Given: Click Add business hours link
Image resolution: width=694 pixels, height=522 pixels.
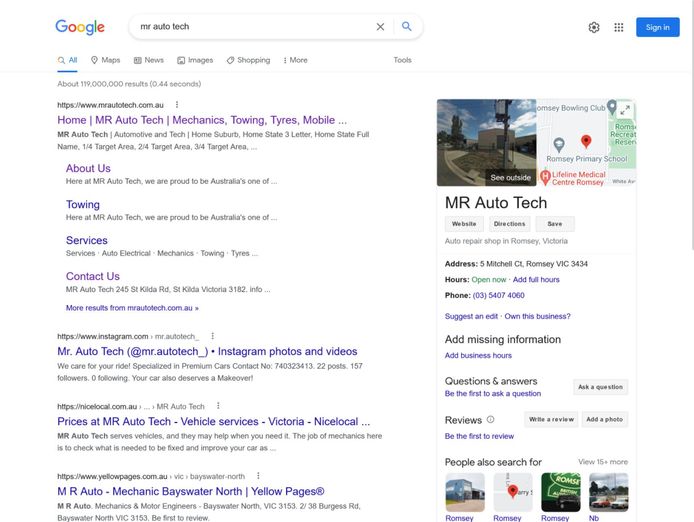Looking at the screenshot, I should [478, 356].
